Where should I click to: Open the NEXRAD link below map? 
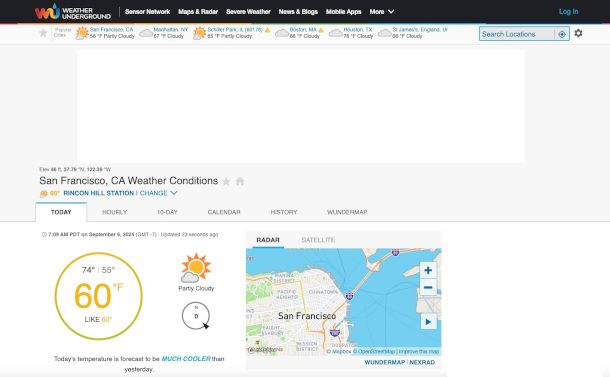point(422,362)
